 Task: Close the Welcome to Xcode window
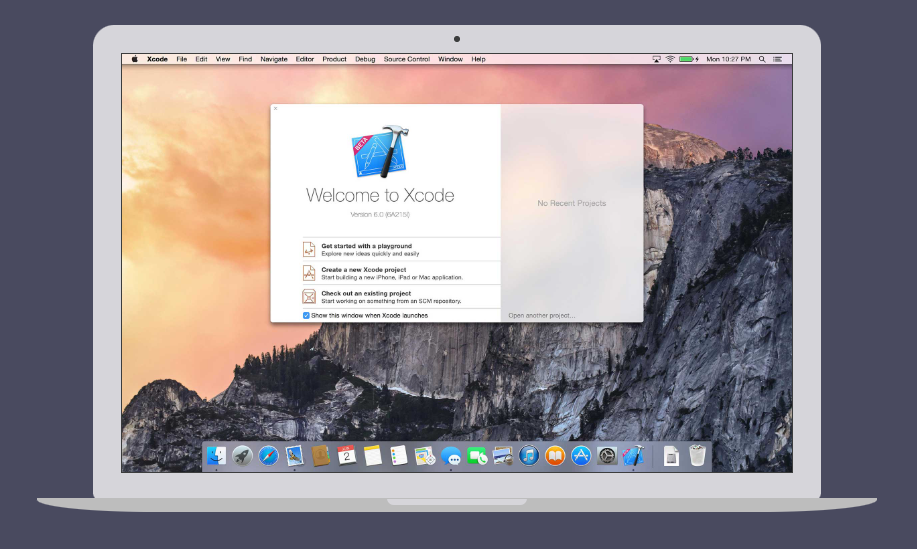[x=275, y=109]
